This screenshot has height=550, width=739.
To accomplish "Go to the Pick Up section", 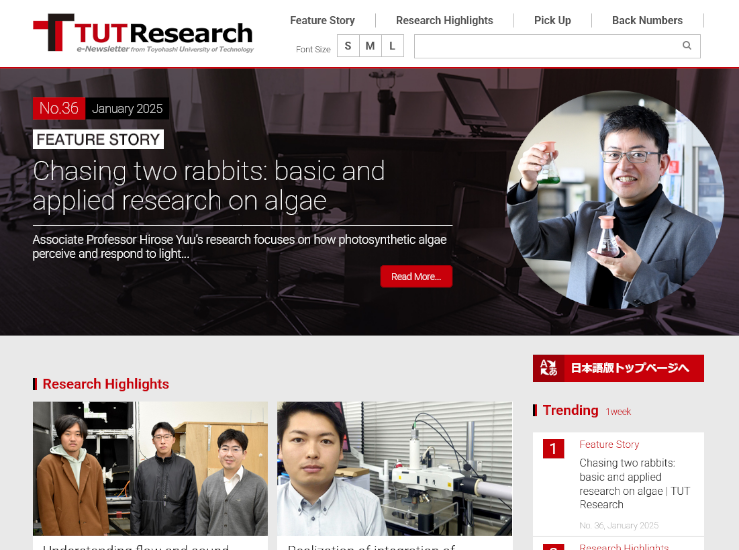I will coord(552,20).
